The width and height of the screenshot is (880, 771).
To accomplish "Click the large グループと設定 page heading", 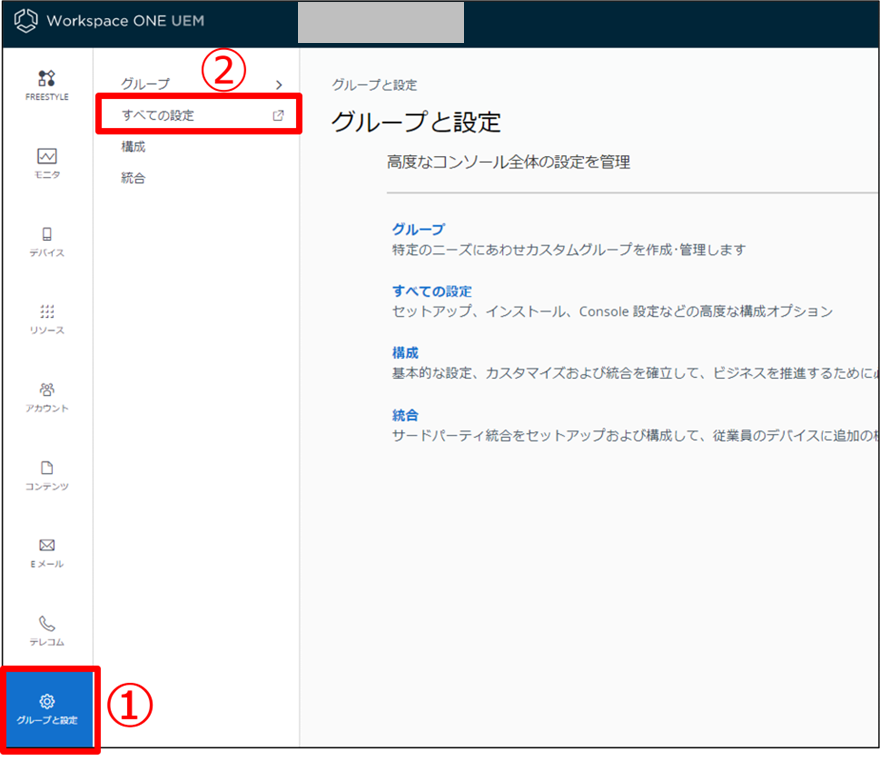I will coord(416,122).
